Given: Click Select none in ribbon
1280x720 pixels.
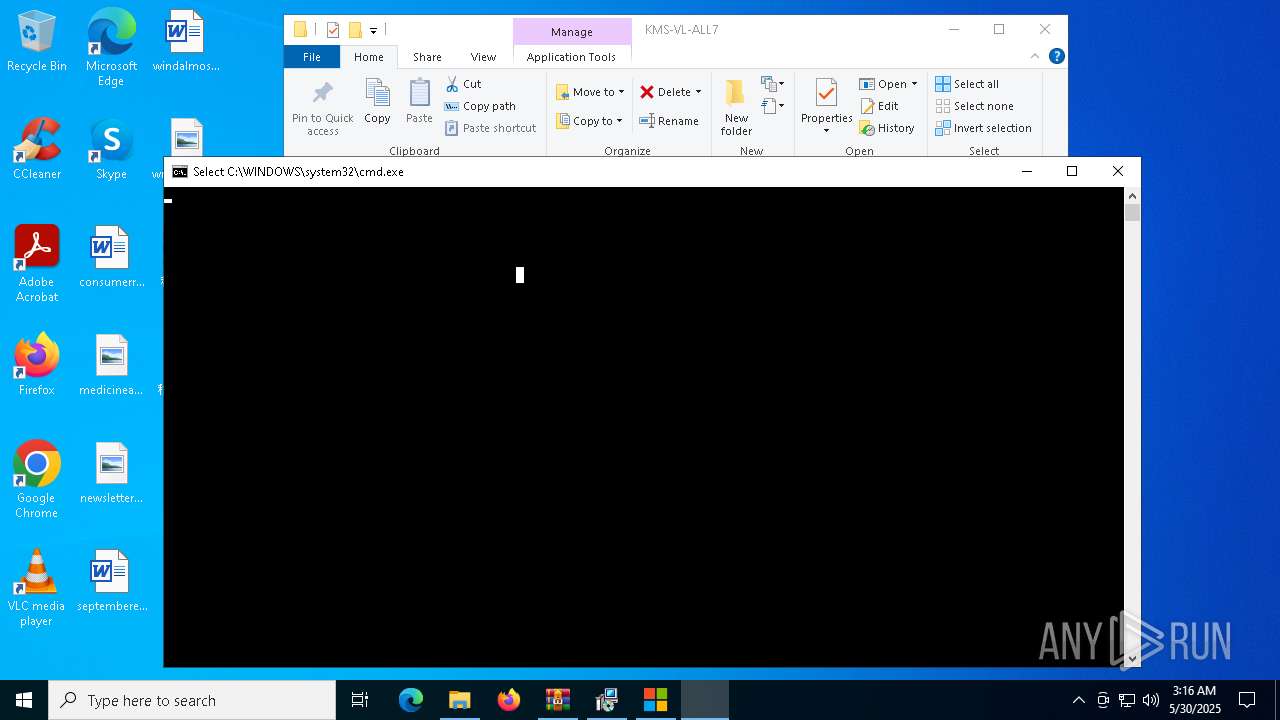Looking at the screenshot, I should [x=974, y=106].
